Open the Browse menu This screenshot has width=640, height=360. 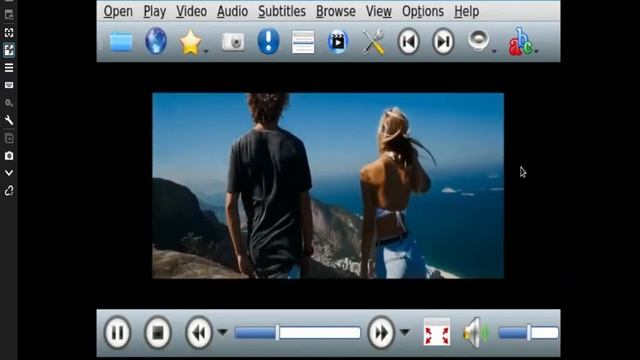coord(336,11)
